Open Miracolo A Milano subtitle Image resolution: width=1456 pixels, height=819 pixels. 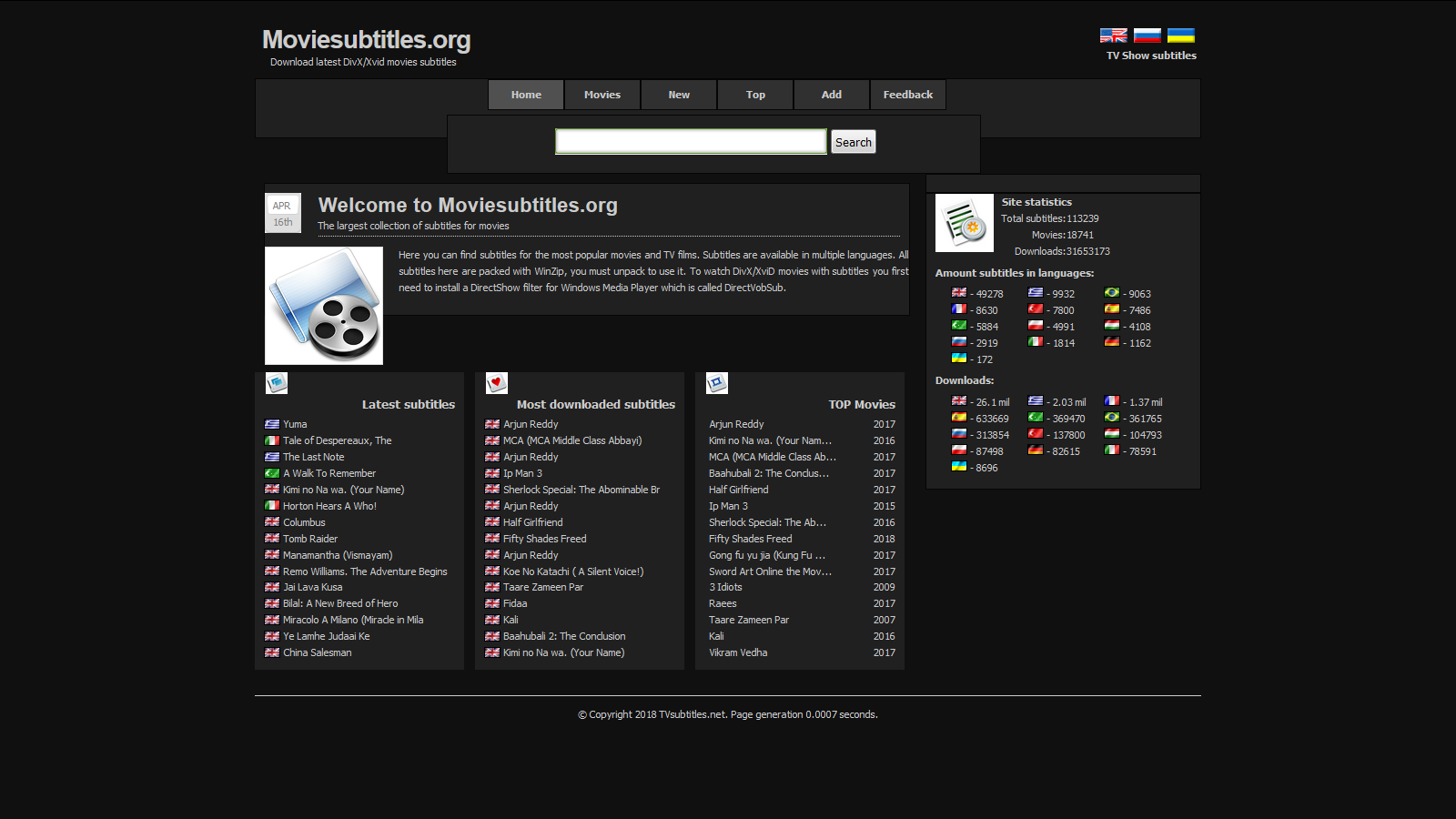[x=353, y=620]
